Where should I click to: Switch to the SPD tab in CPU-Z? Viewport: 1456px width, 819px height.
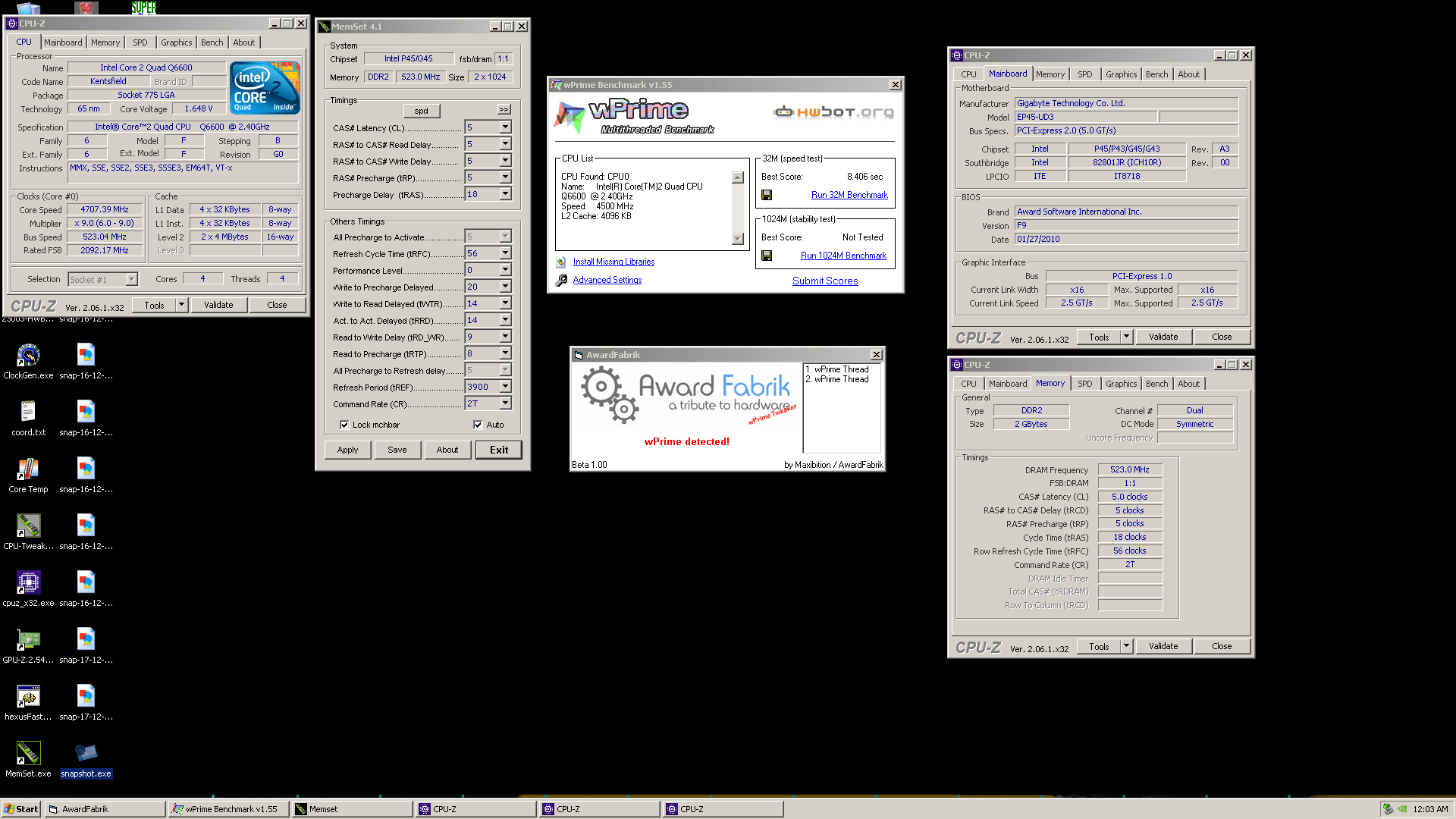pyautogui.click(x=140, y=42)
